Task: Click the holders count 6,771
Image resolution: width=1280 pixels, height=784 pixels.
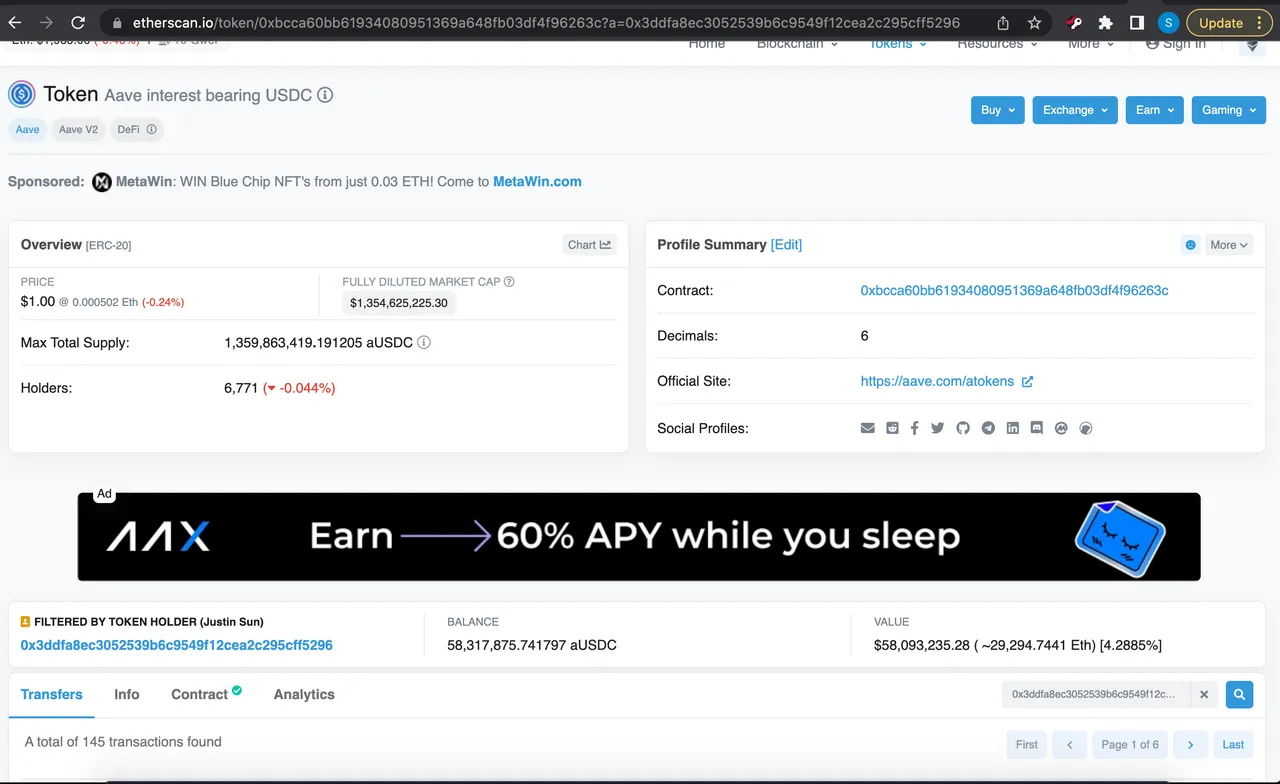Action: point(241,388)
